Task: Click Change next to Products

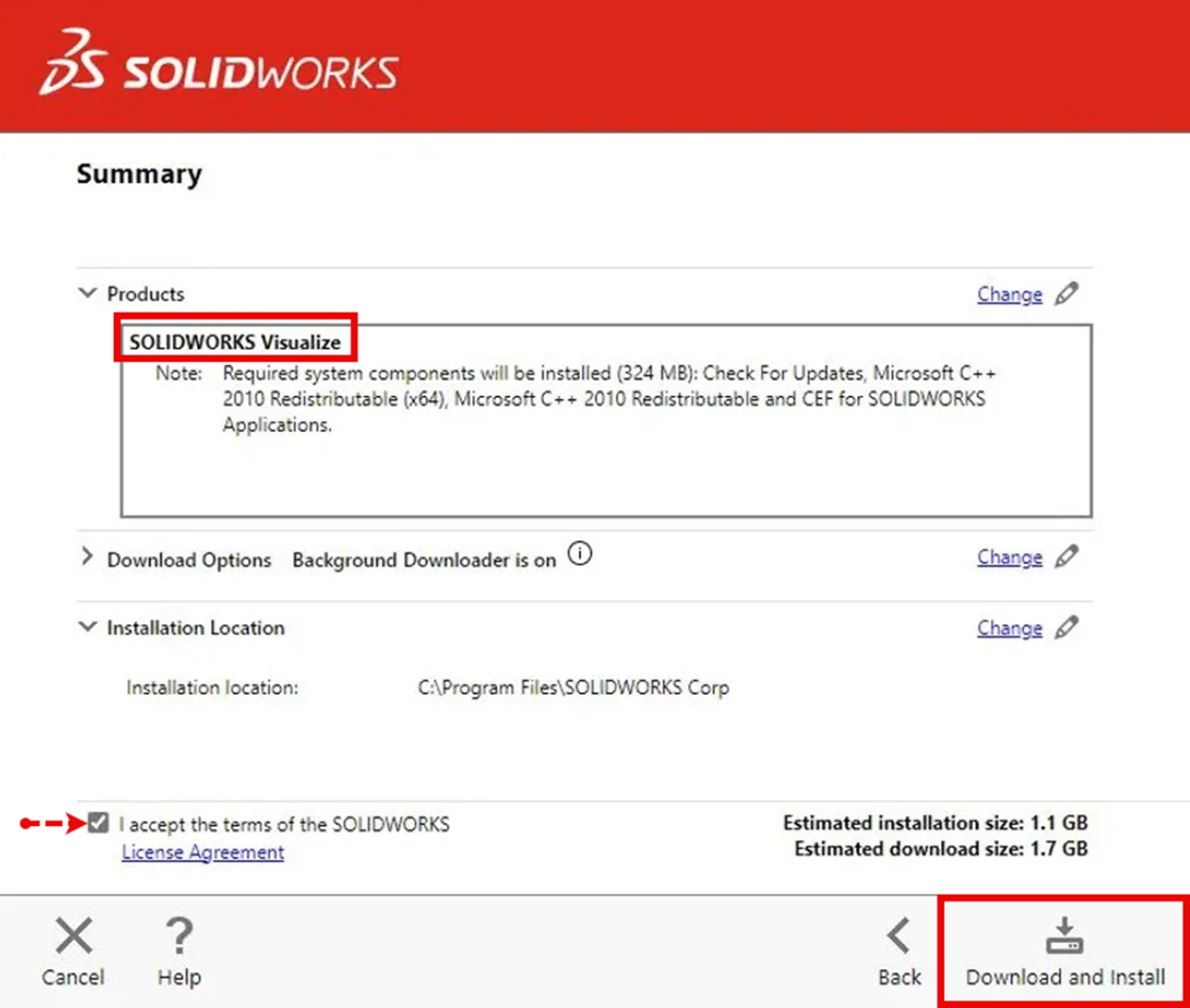Action: point(1009,294)
